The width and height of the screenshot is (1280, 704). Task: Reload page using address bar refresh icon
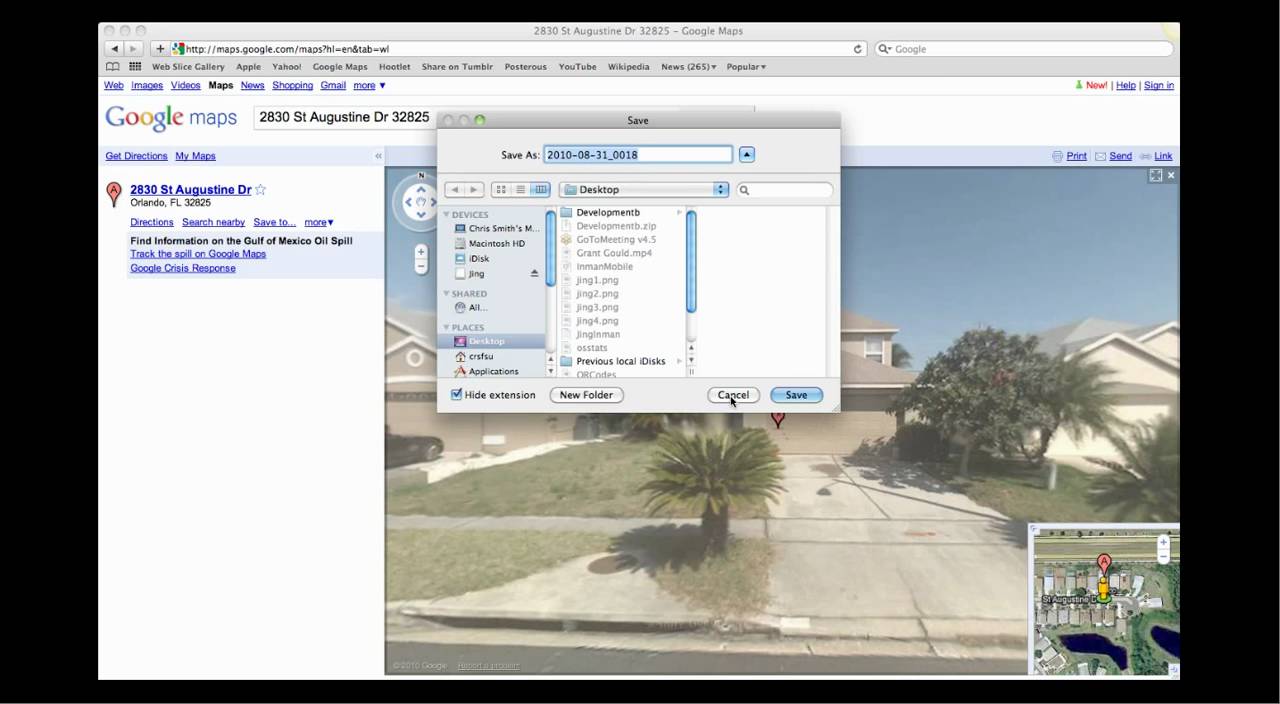click(857, 48)
